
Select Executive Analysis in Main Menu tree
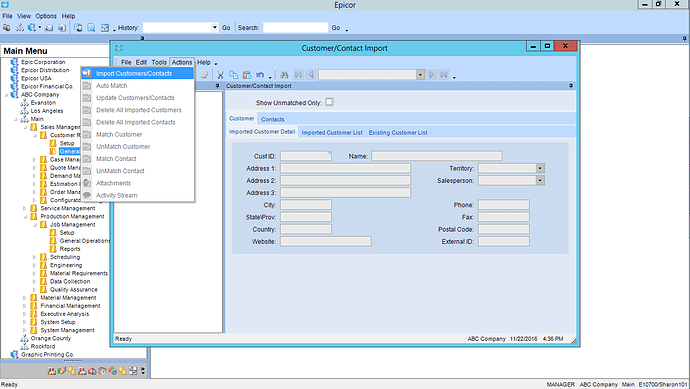pos(65,314)
